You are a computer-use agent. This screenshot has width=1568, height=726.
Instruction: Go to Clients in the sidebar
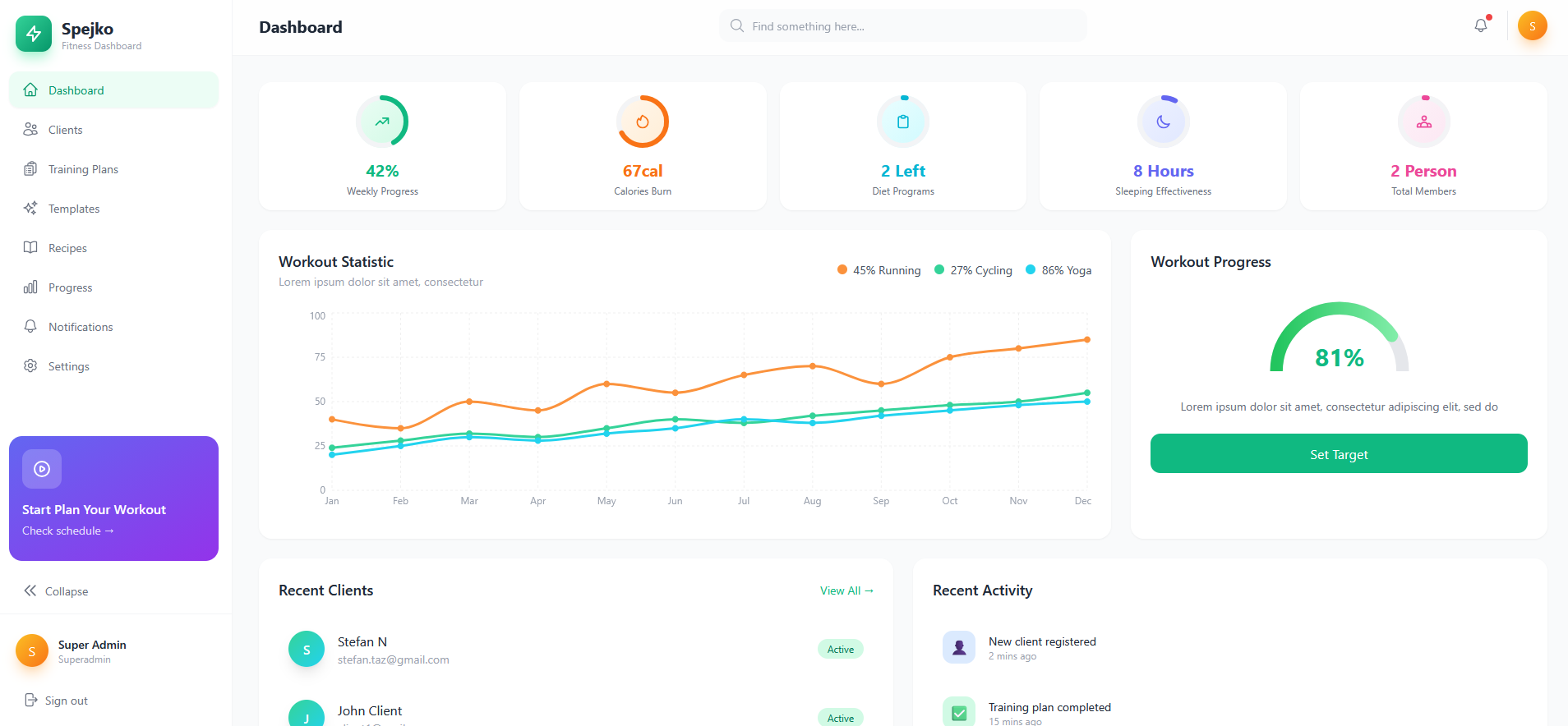(x=114, y=130)
